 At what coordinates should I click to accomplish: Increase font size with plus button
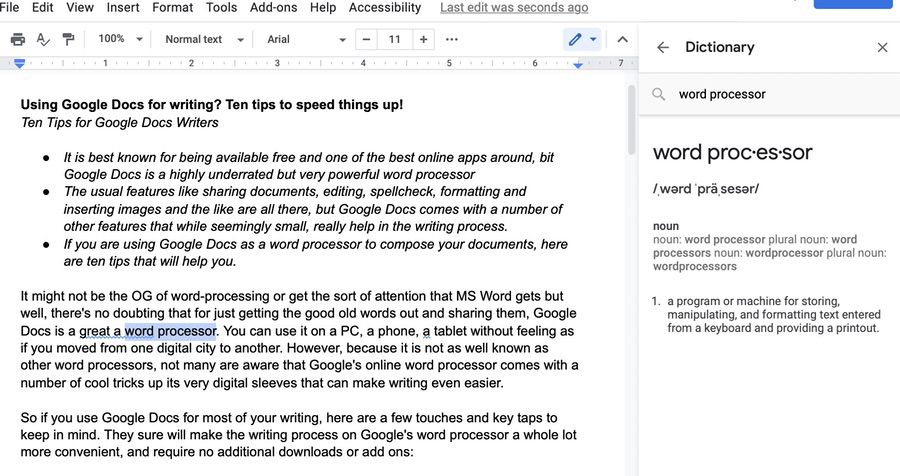tap(423, 39)
